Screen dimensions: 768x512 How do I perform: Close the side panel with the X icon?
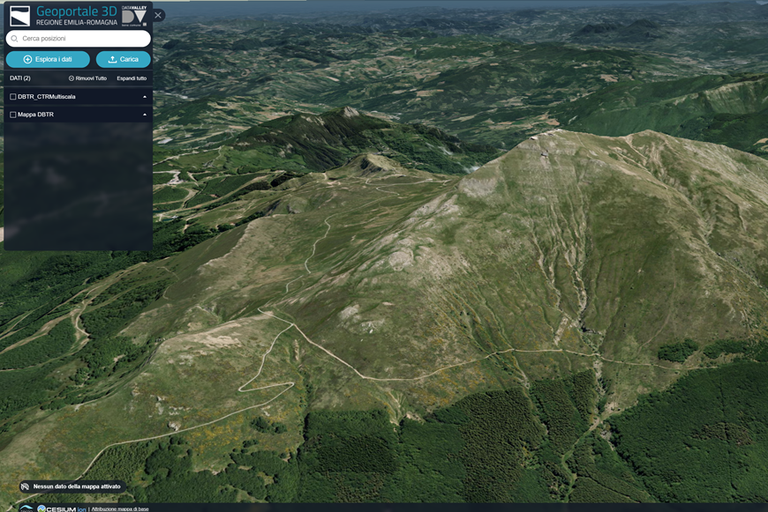(x=158, y=15)
